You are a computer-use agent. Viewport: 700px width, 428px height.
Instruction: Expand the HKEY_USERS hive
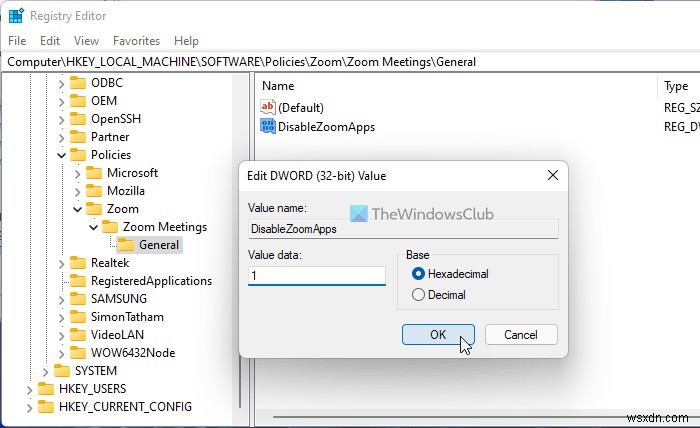click(29, 390)
